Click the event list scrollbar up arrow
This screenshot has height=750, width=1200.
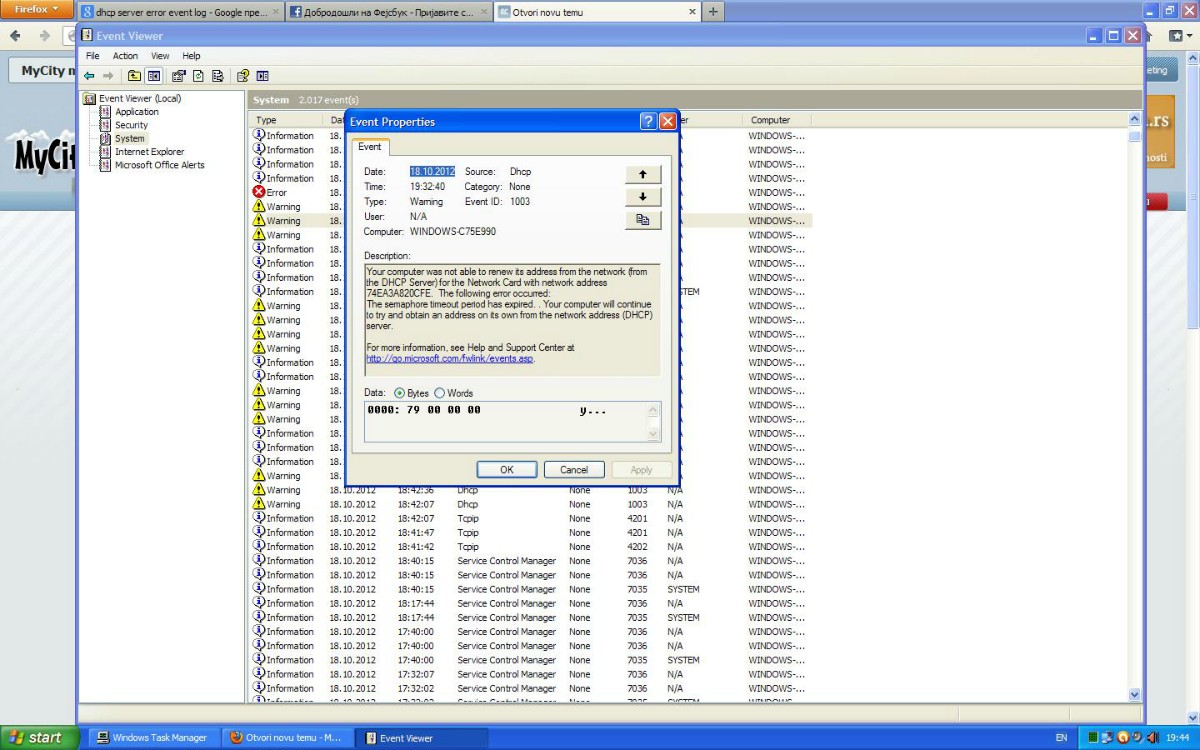(1134, 120)
